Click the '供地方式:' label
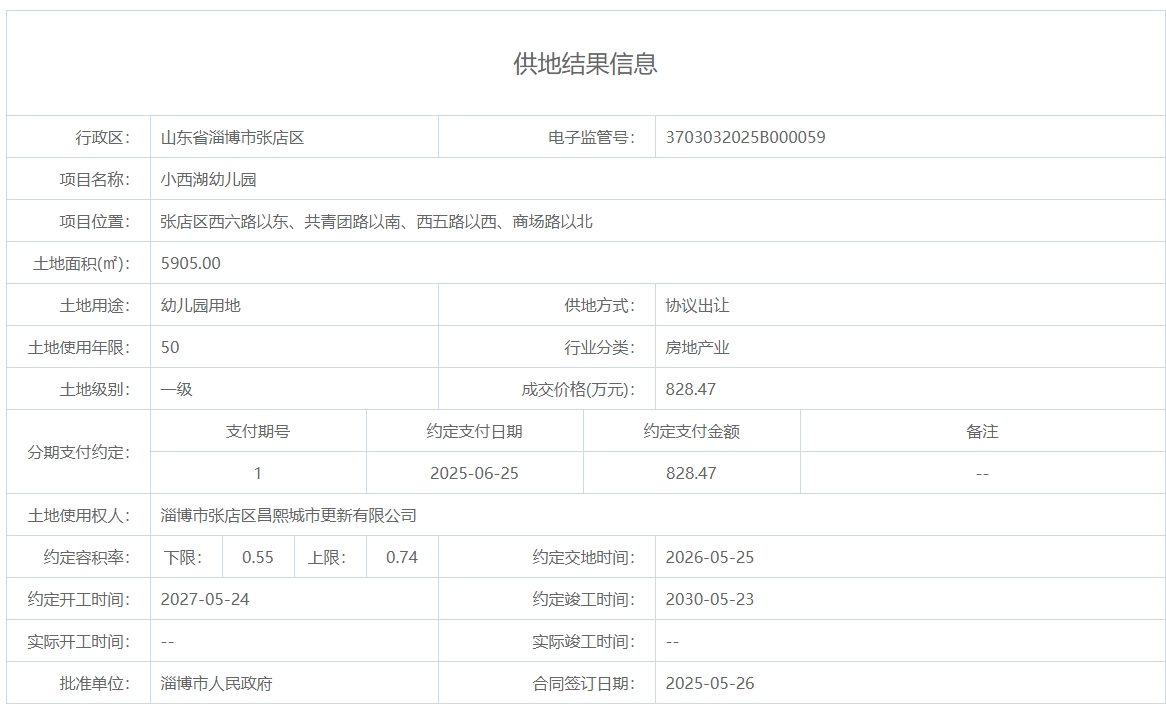The width and height of the screenshot is (1166, 704). (x=600, y=306)
